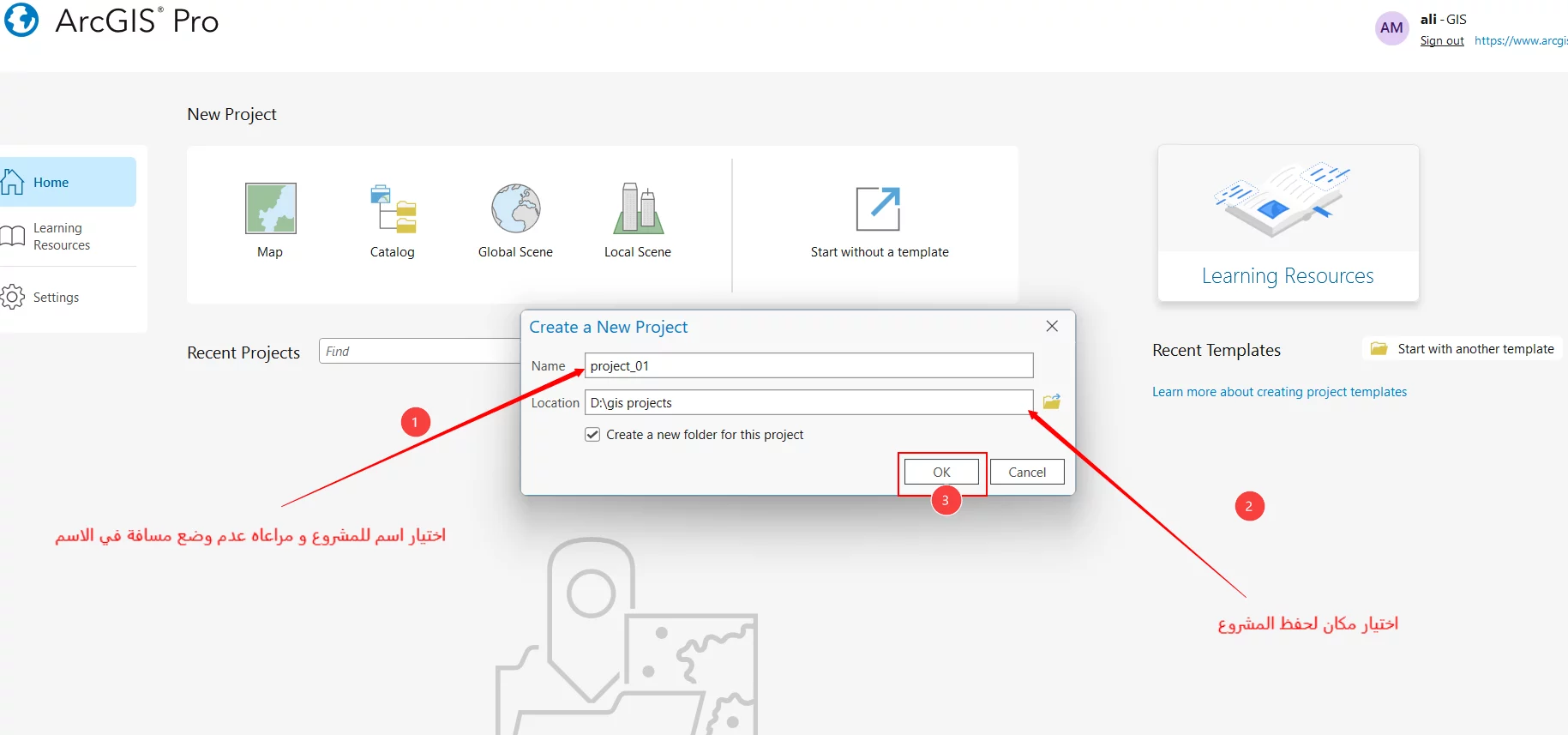Click the Find recent projects search box
This screenshot has width=1568, height=735.
tap(419, 351)
